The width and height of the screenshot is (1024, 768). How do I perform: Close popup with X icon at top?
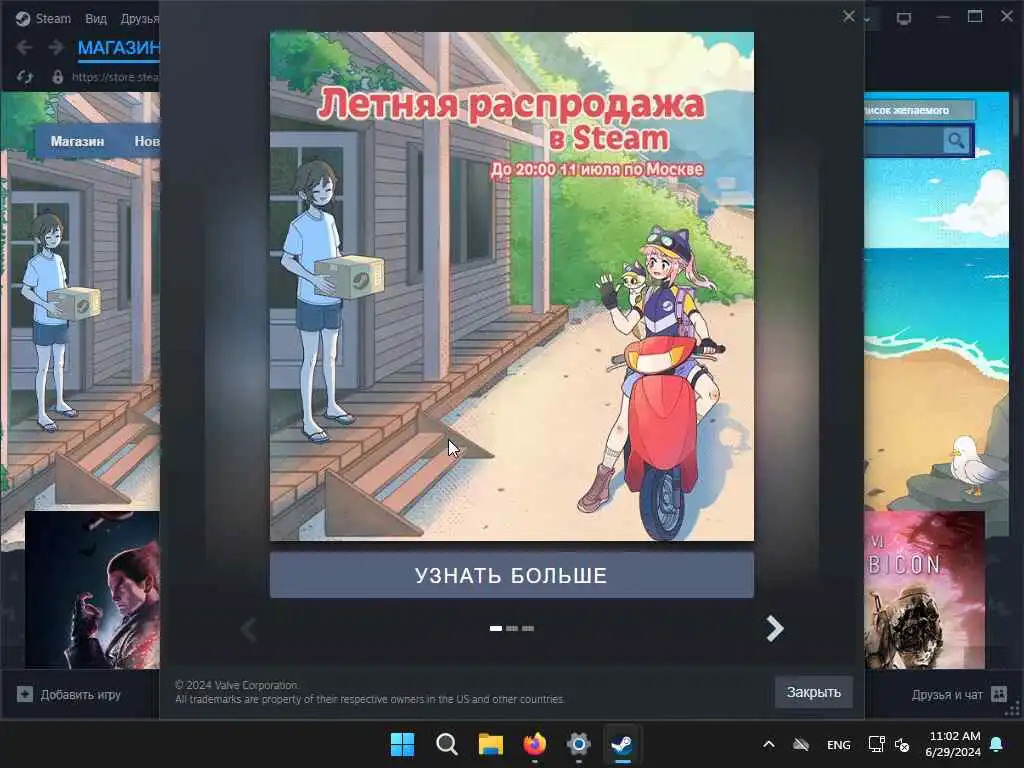tap(848, 16)
